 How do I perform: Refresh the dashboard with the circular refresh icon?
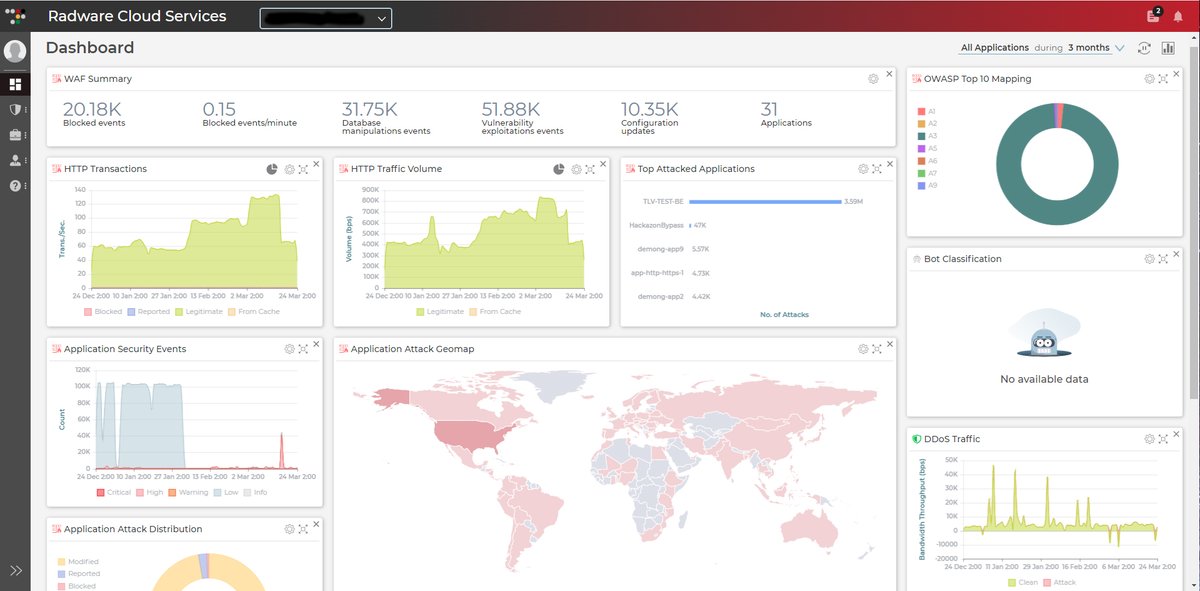[1144, 48]
